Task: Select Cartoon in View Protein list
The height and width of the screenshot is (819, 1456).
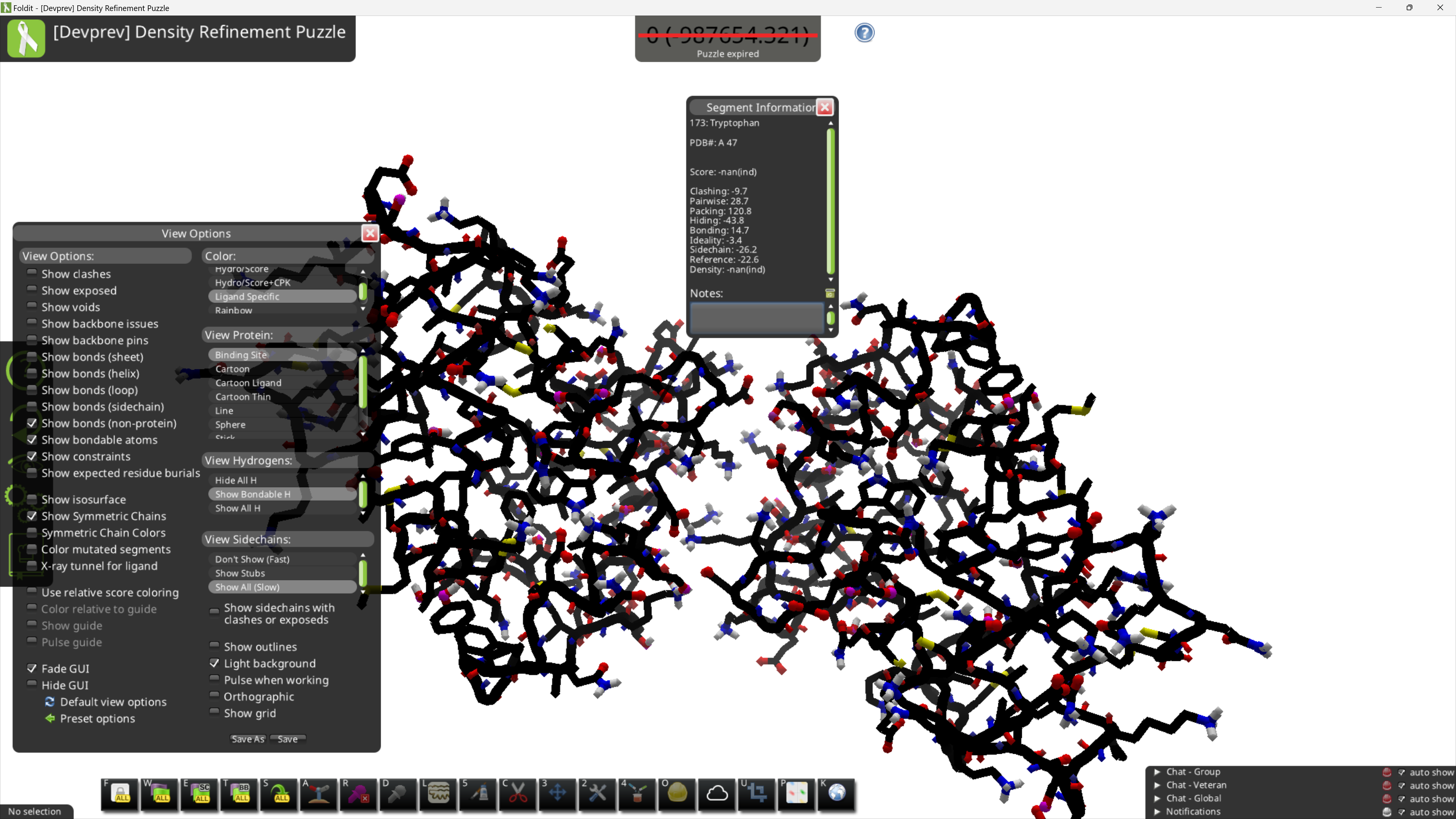Action: pyautogui.click(x=232, y=369)
